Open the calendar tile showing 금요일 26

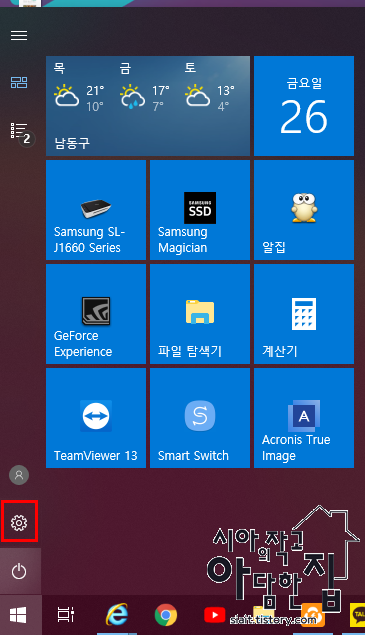pos(304,106)
